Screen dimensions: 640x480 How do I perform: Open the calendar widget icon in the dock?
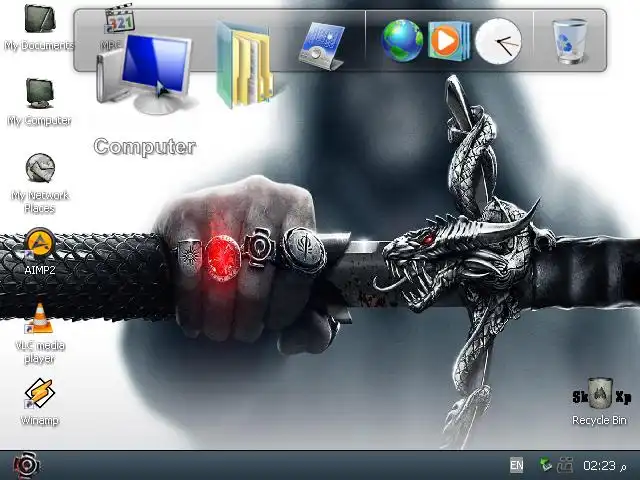pyautogui.click(x=322, y=47)
